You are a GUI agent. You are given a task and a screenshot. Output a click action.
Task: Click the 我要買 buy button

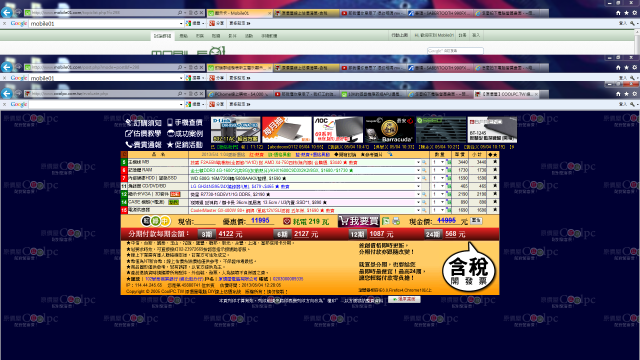(x=358, y=221)
